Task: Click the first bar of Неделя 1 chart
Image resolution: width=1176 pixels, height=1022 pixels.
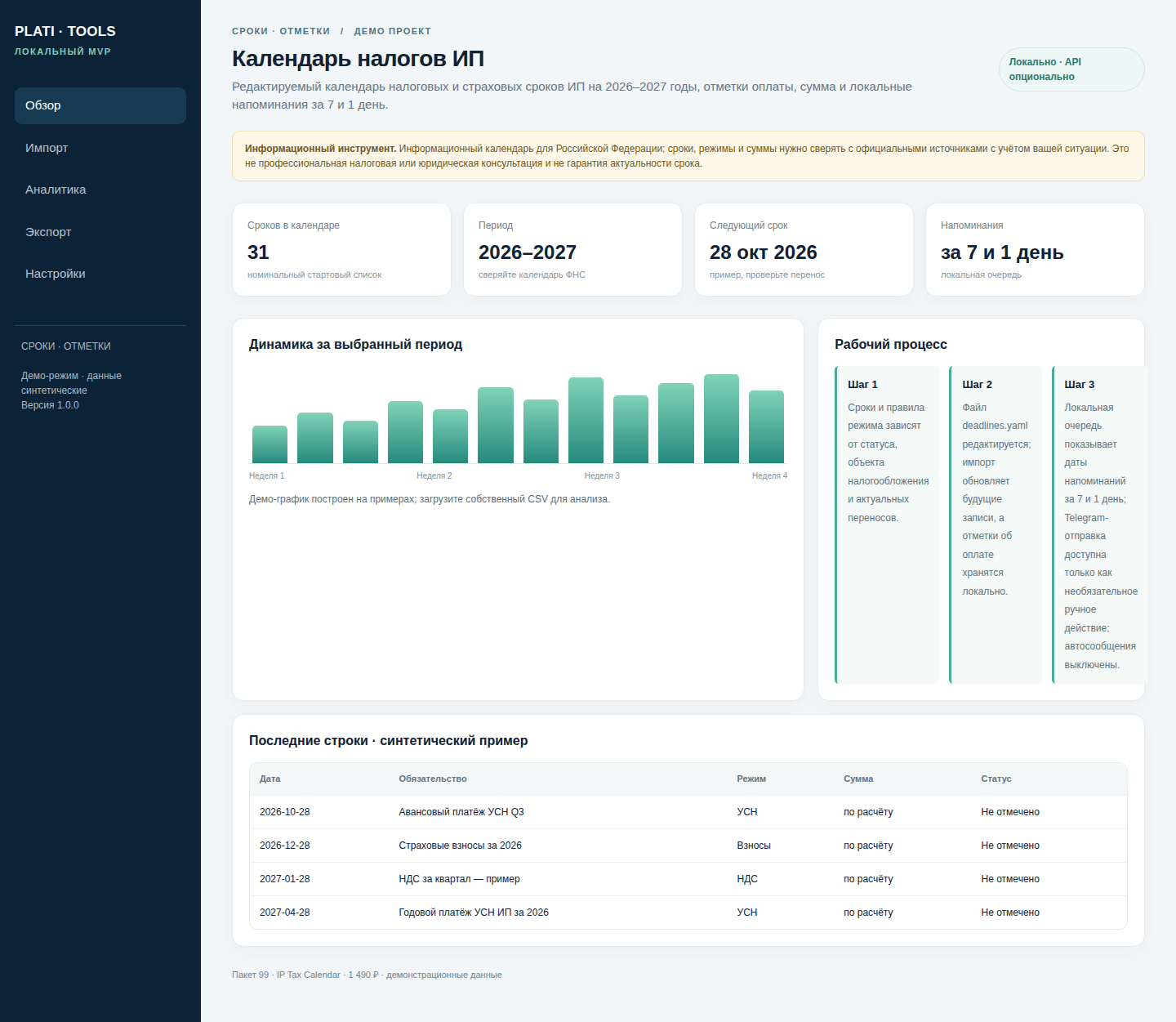Action: point(269,444)
